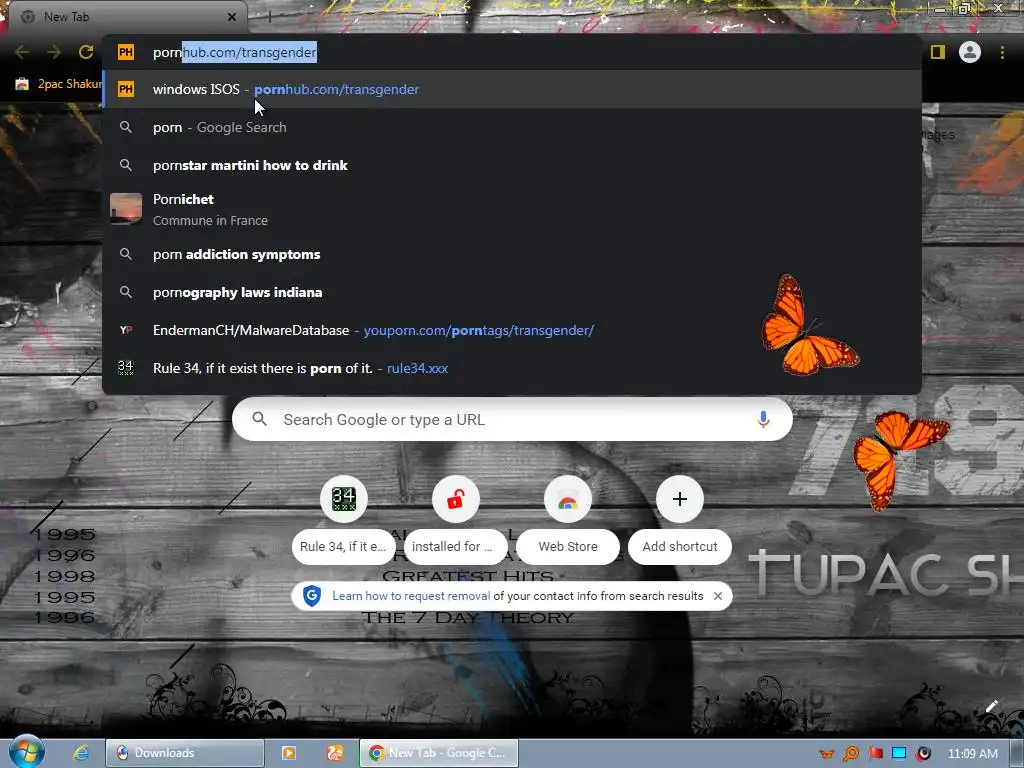The image size is (1024, 768).
Task: Choose the Rule 34 rule34.xxx suggestion
Action: (x=512, y=368)
